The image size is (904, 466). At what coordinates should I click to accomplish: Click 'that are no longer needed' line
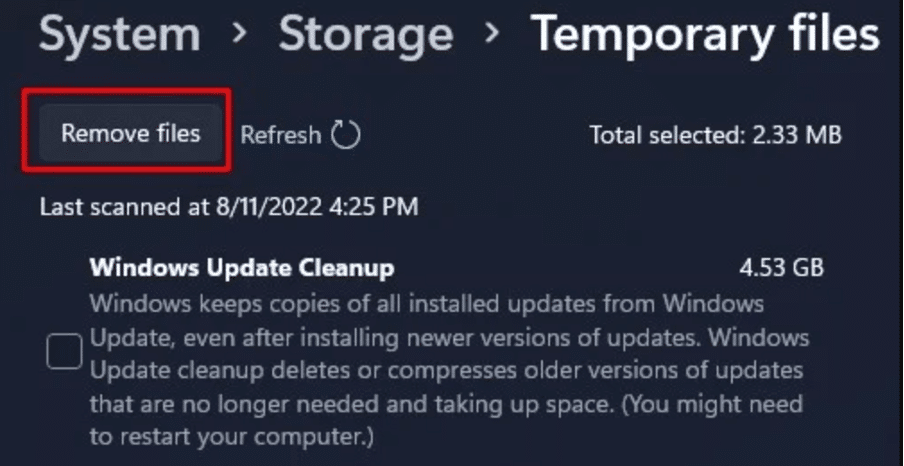446,404
